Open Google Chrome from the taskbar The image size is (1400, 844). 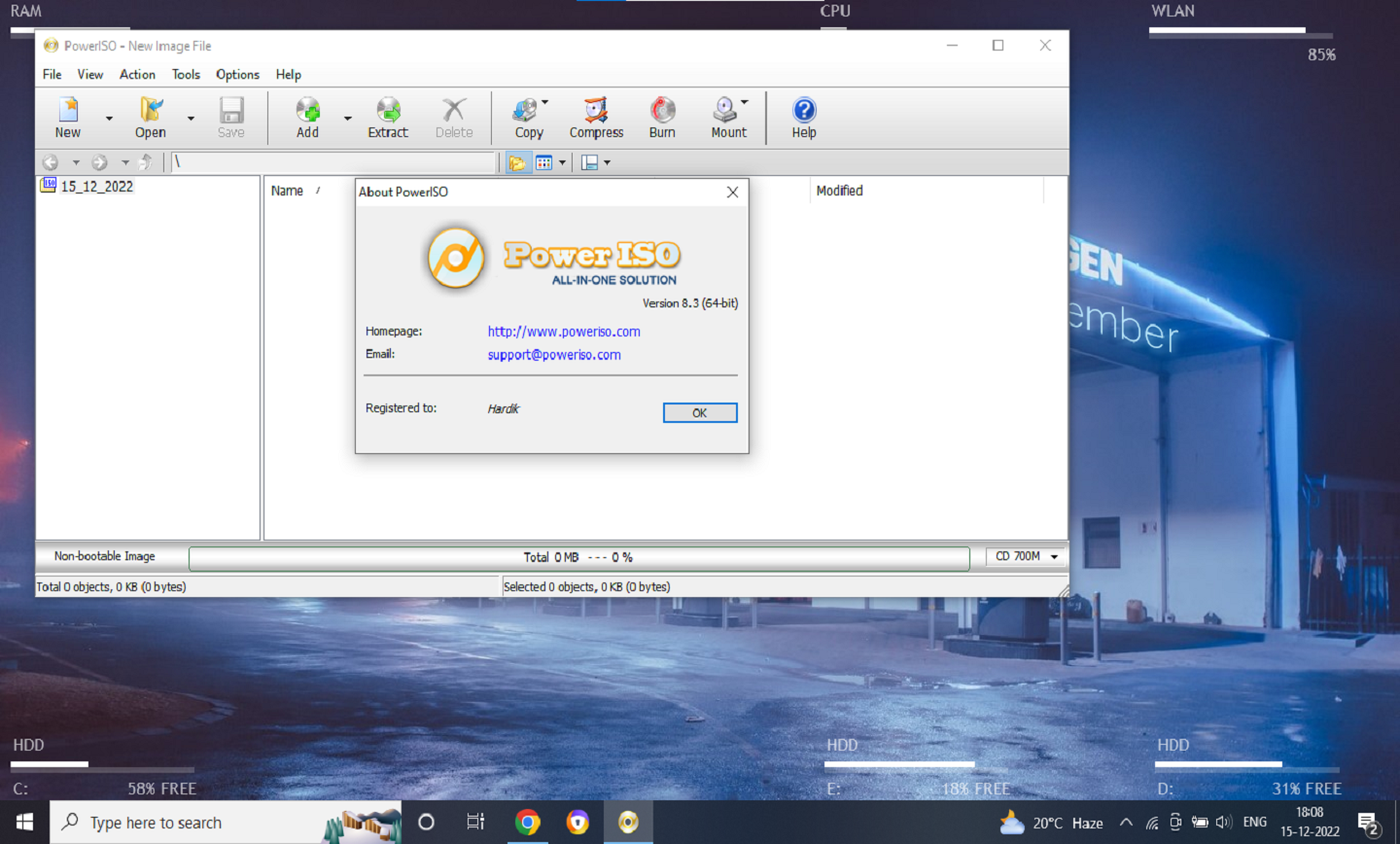527,823
